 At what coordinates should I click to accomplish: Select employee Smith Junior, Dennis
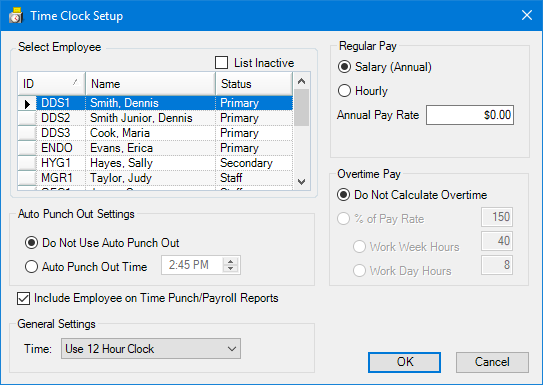tap(141, 118)
